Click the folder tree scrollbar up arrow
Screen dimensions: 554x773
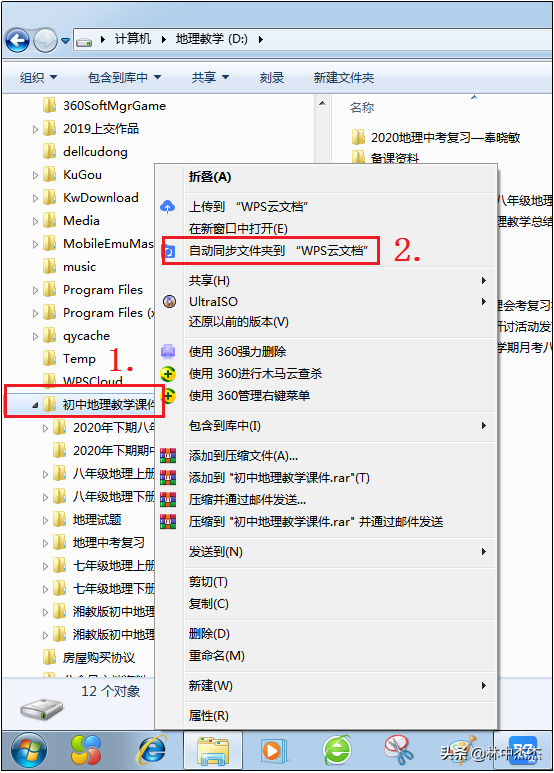[322, 104]
